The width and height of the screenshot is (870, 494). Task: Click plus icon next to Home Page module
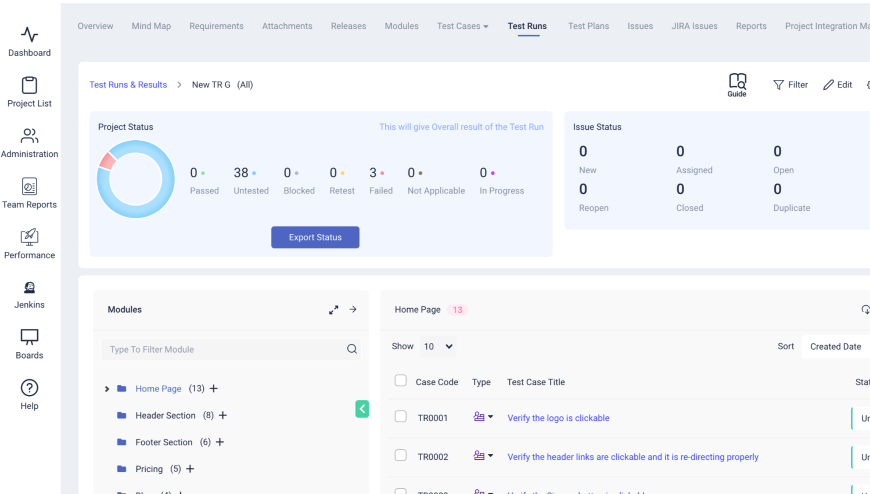coord(214,389)
